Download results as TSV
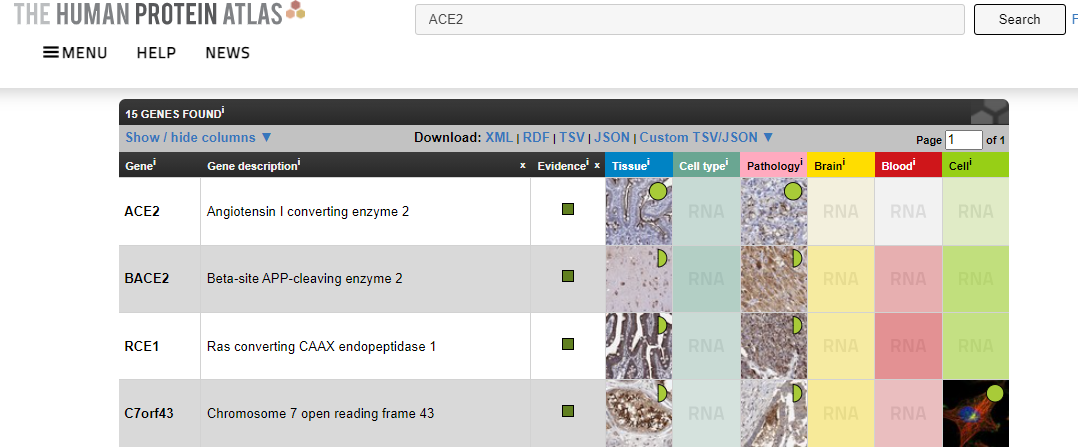The height and width of the screenshot is (447, 1078). (x=571, y=137)
